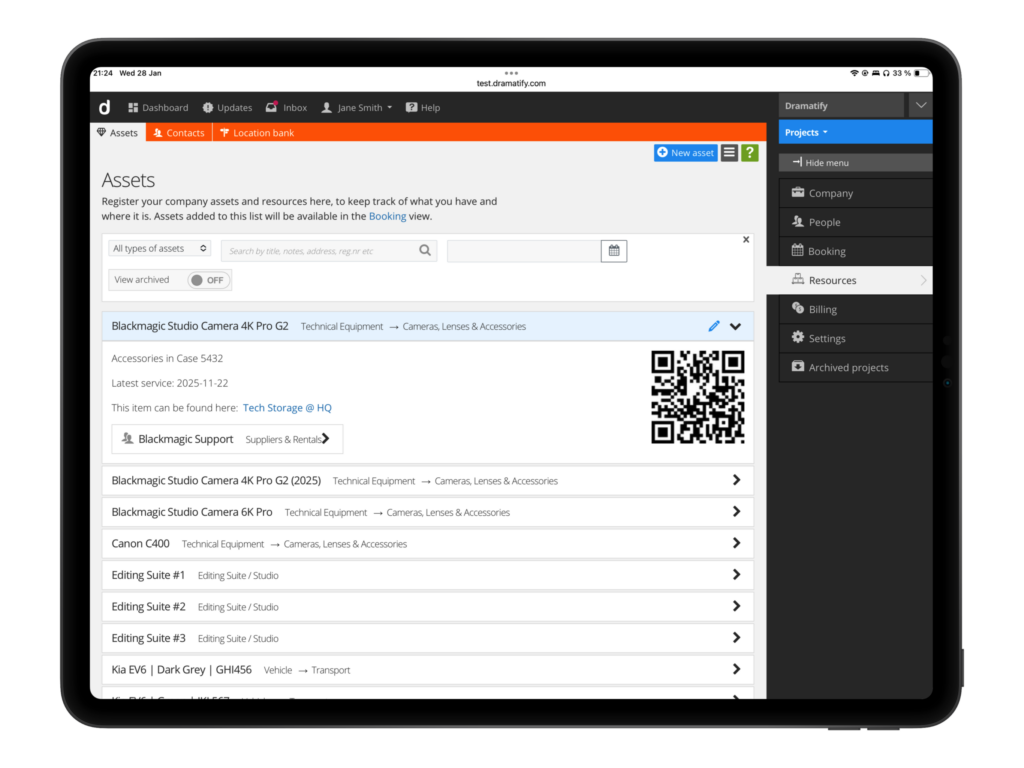Create a new asset with the New asset button
Image resolution: width=1024 pixels, height=768 pixels.
click(684, 153)
